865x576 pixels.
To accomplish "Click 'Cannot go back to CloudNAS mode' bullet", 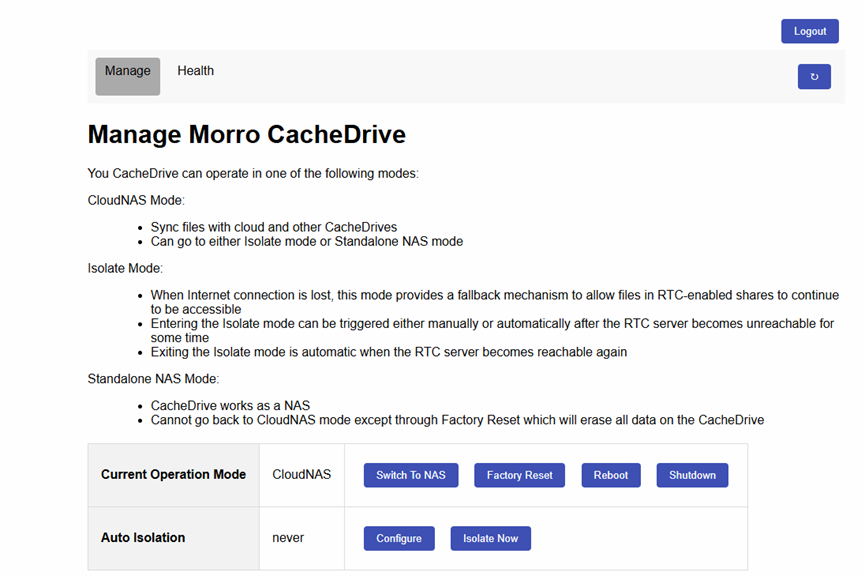I will tap(457, 420).
